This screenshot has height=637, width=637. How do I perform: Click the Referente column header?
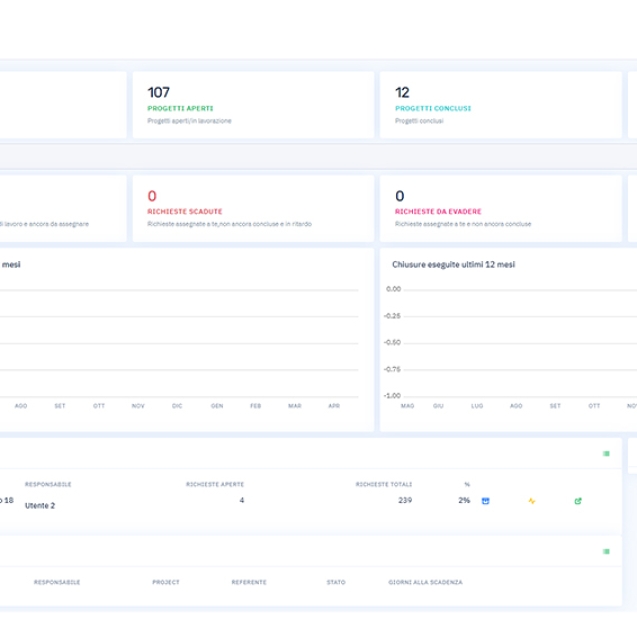249,582
